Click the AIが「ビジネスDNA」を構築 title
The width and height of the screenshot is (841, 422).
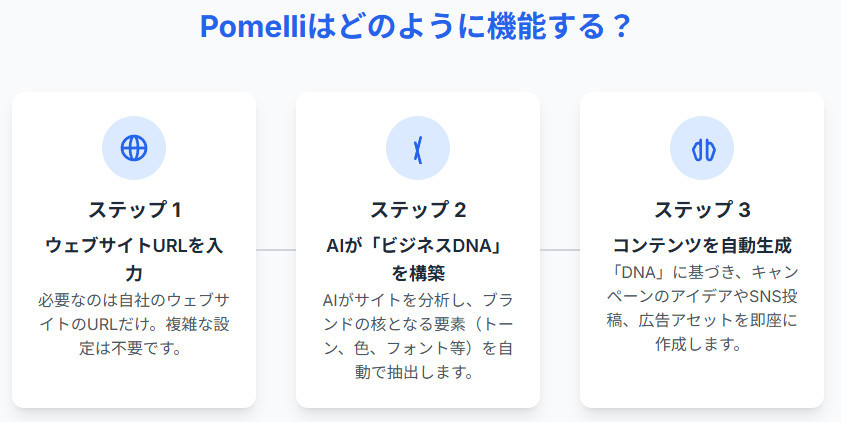[418, 259]
